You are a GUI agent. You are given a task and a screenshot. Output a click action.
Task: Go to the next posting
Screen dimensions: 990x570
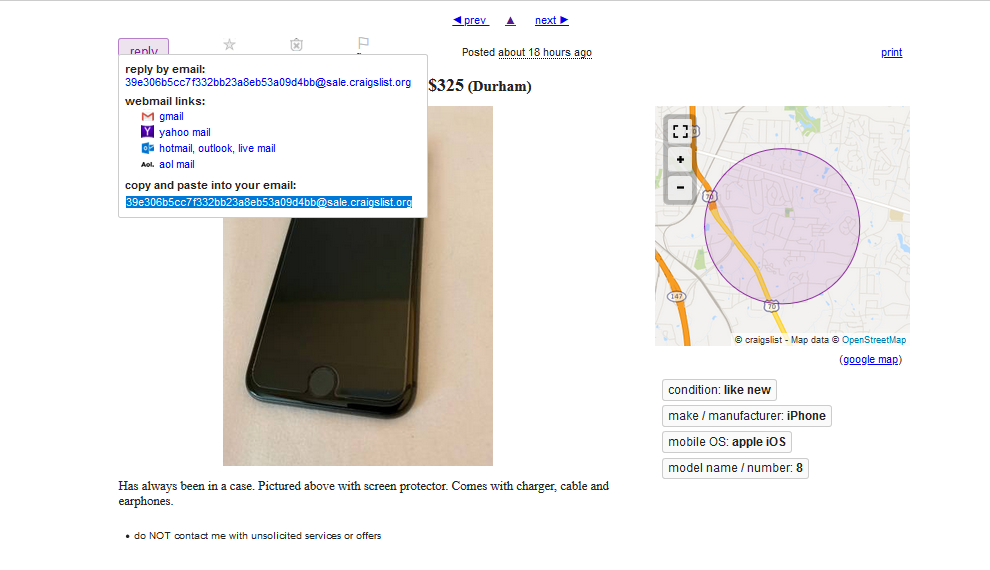coord(552,20)
